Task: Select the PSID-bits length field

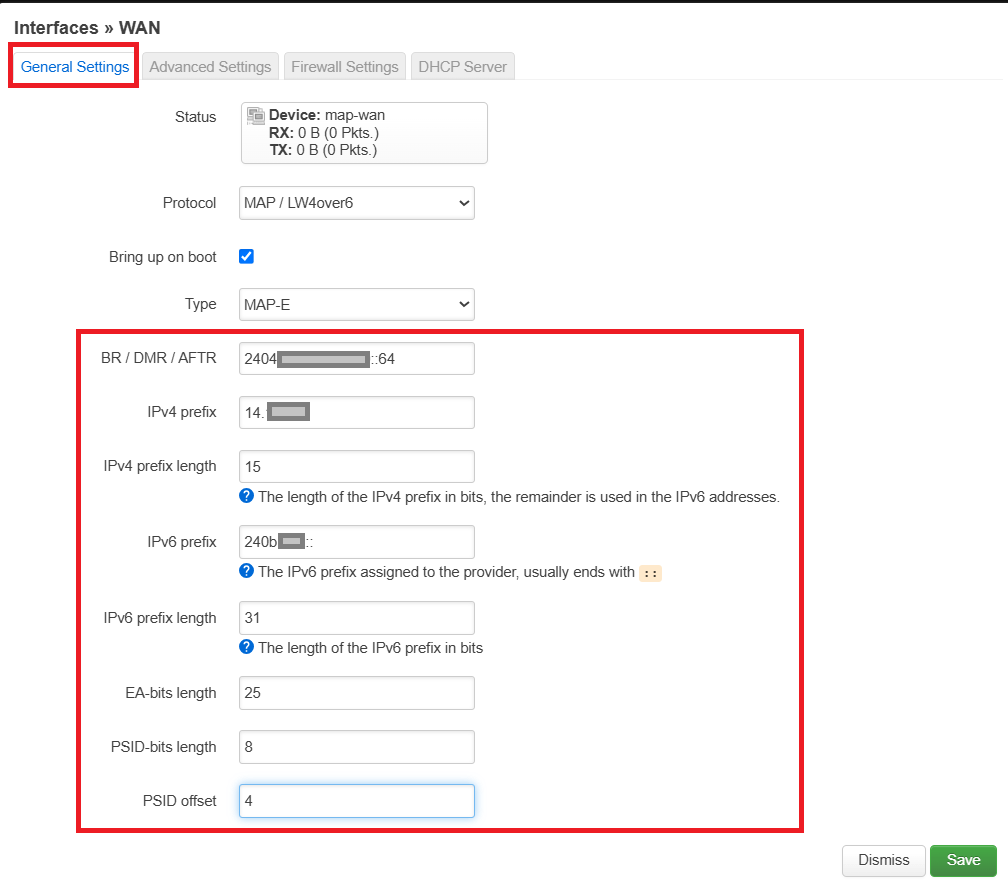Action: coord(356,747)
